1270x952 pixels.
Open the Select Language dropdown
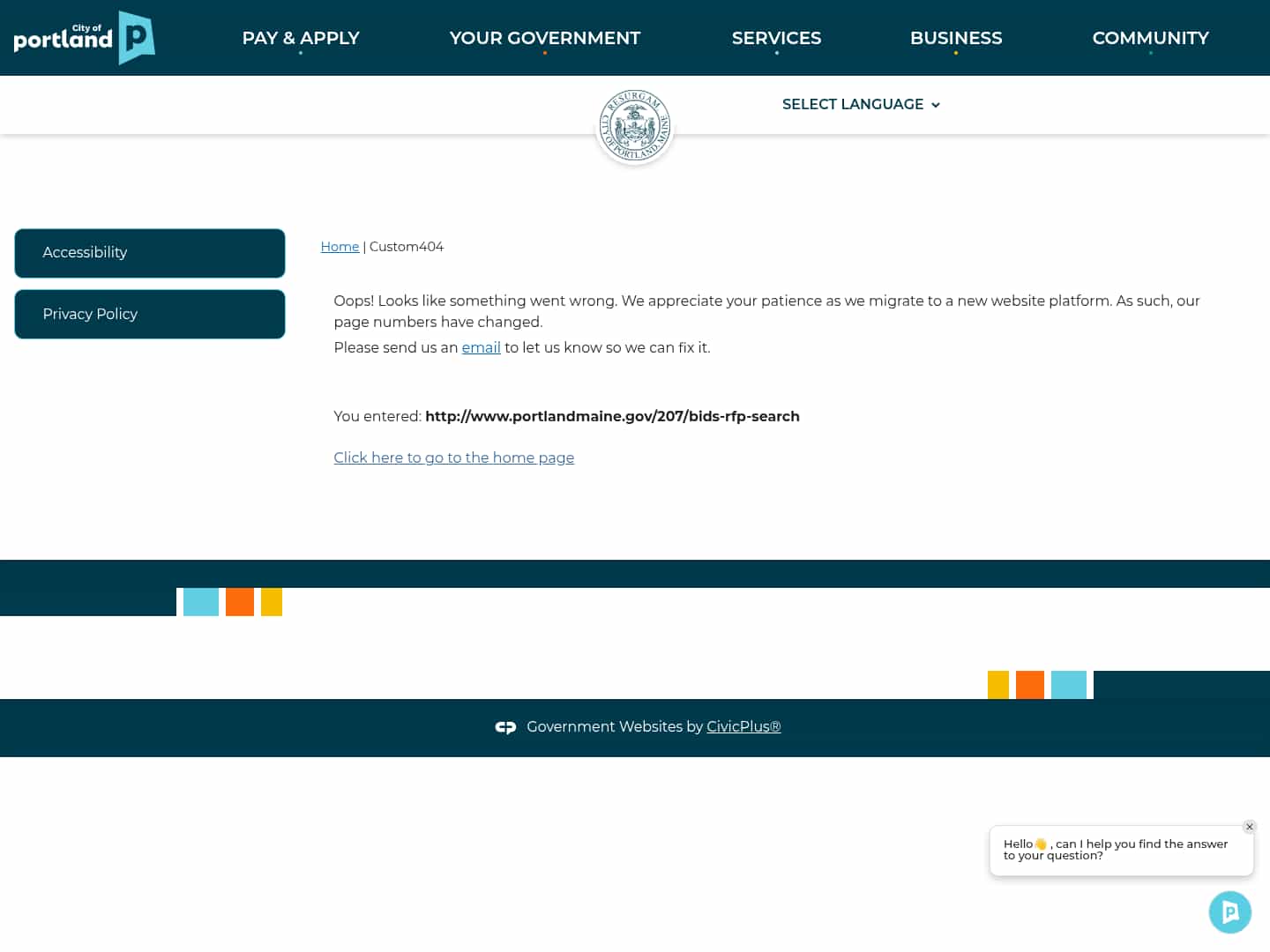click(x=853, y=104)
